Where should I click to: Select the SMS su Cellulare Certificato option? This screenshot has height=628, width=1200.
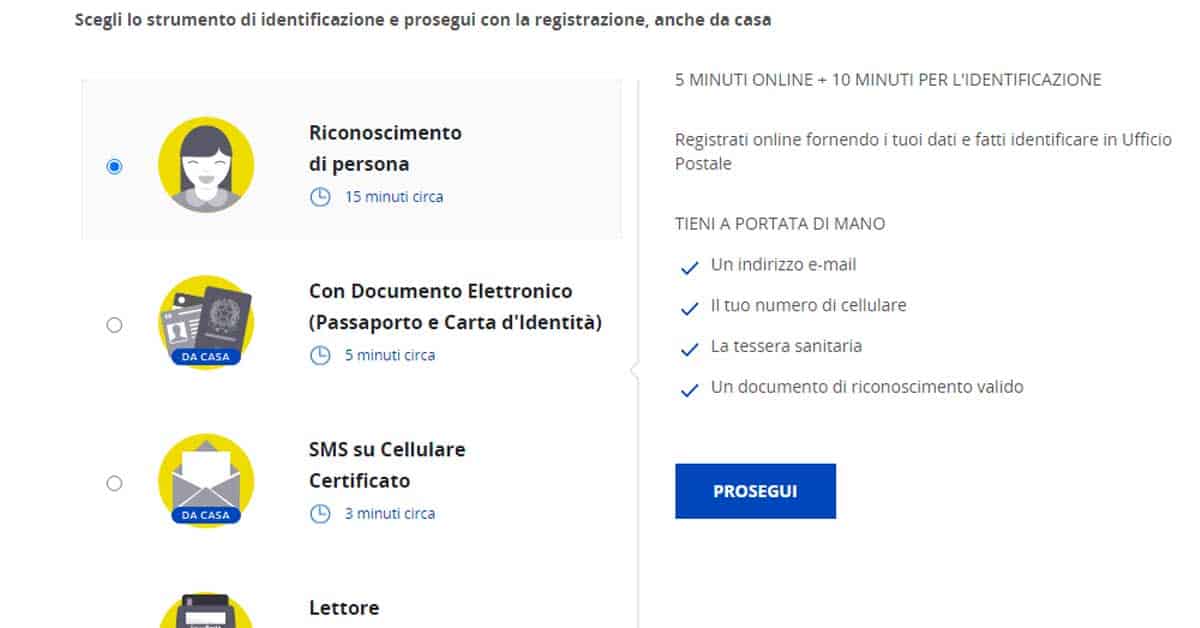(114, 481)
